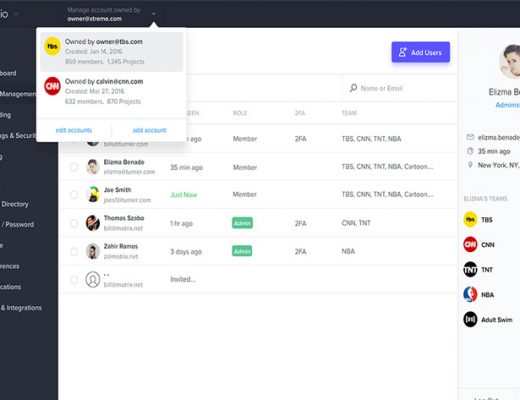Click Joe Smith's avatar
The height and width of the screenshot is (400, 520).
[x=93, y=194]
